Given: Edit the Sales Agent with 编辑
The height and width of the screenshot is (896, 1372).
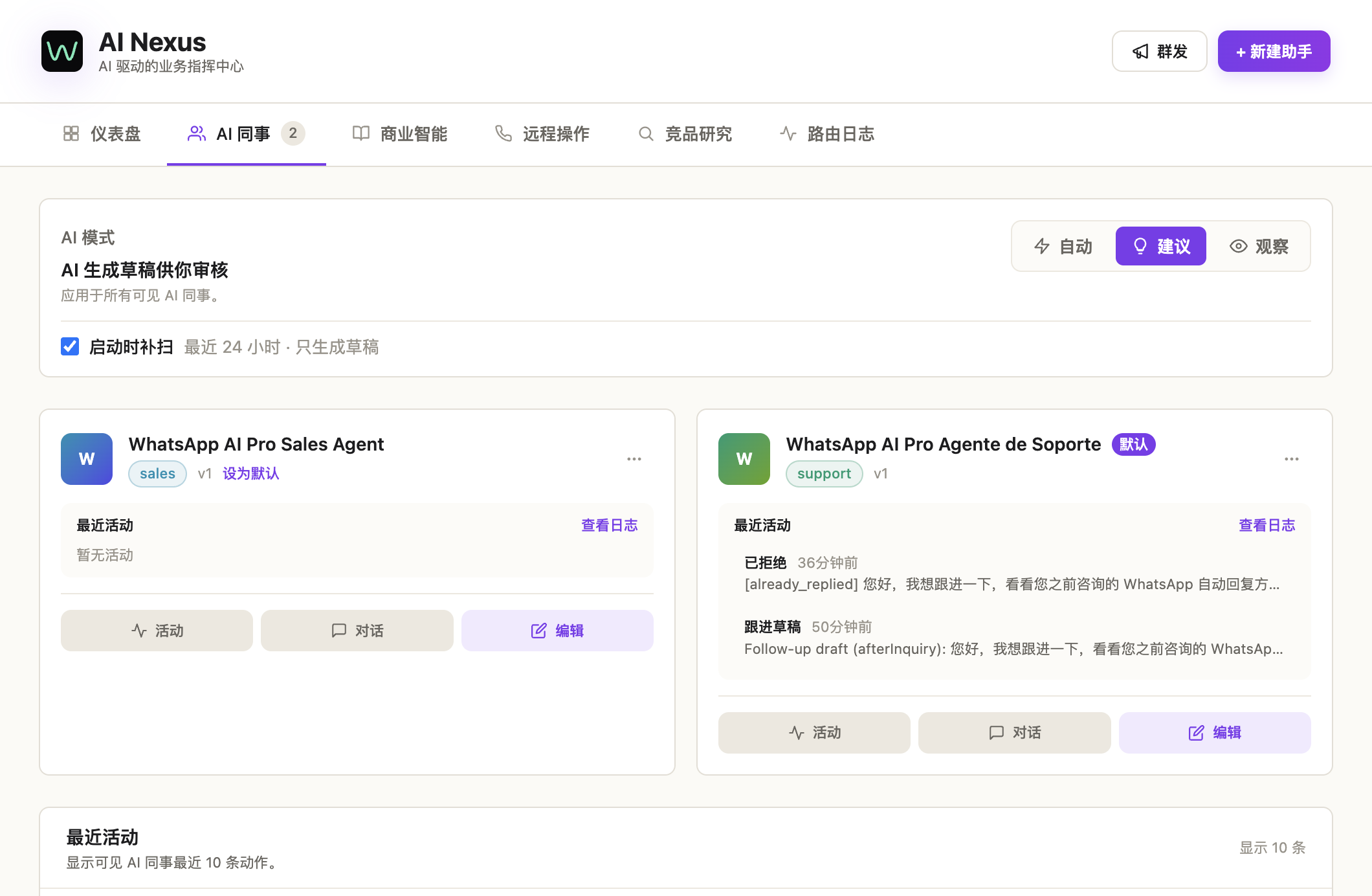Looking at the screenshot, I should [x=557, y=631].
